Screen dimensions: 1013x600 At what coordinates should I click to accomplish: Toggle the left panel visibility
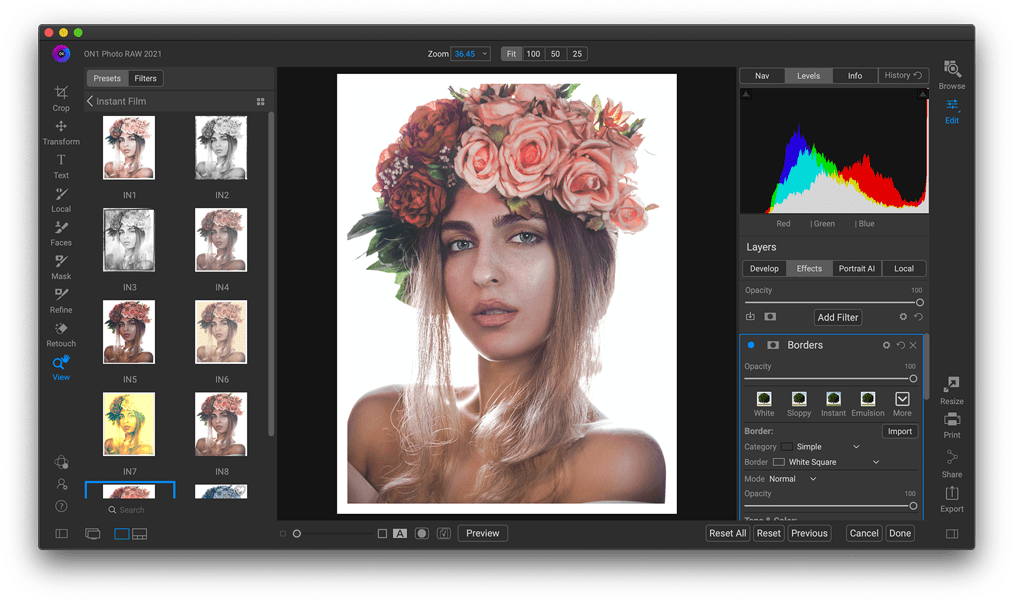(x=61, y=534)
